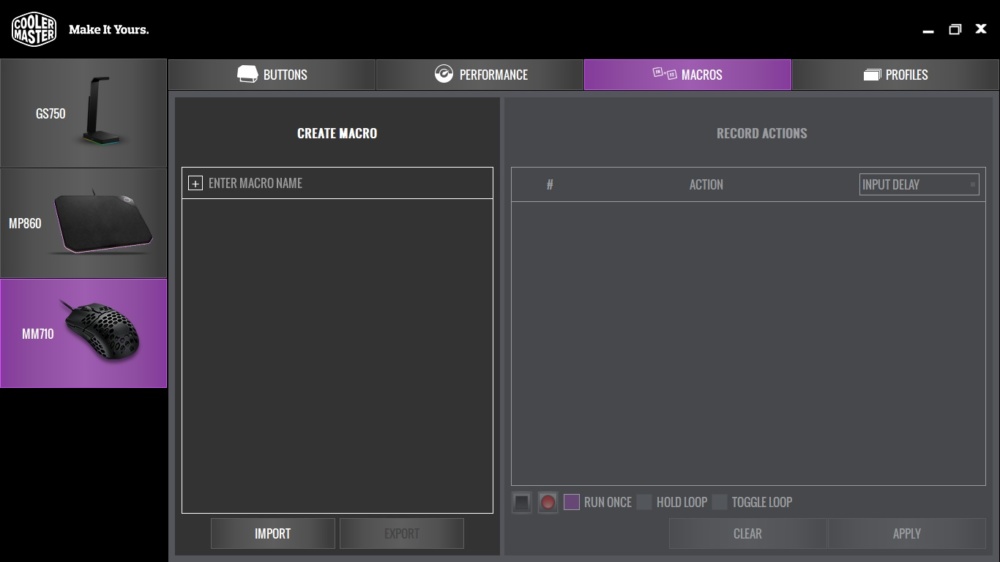Image resolution: width=1000 pixels, height=562 pixels.
Task: Switch to the Performance tab
Action: point(480,75)
